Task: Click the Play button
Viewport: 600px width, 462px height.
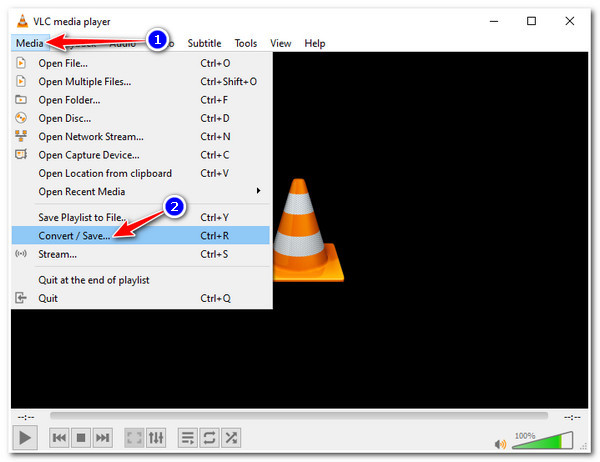Action: (25, 438)
